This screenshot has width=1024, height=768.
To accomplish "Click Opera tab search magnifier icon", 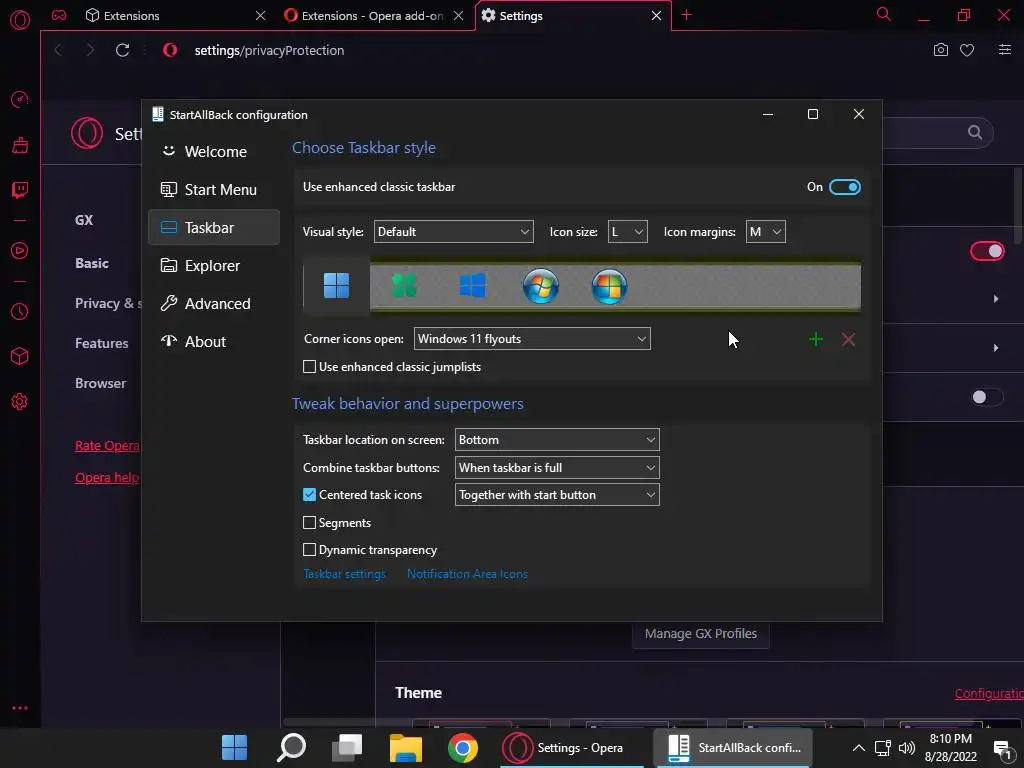I will [884, 14].
